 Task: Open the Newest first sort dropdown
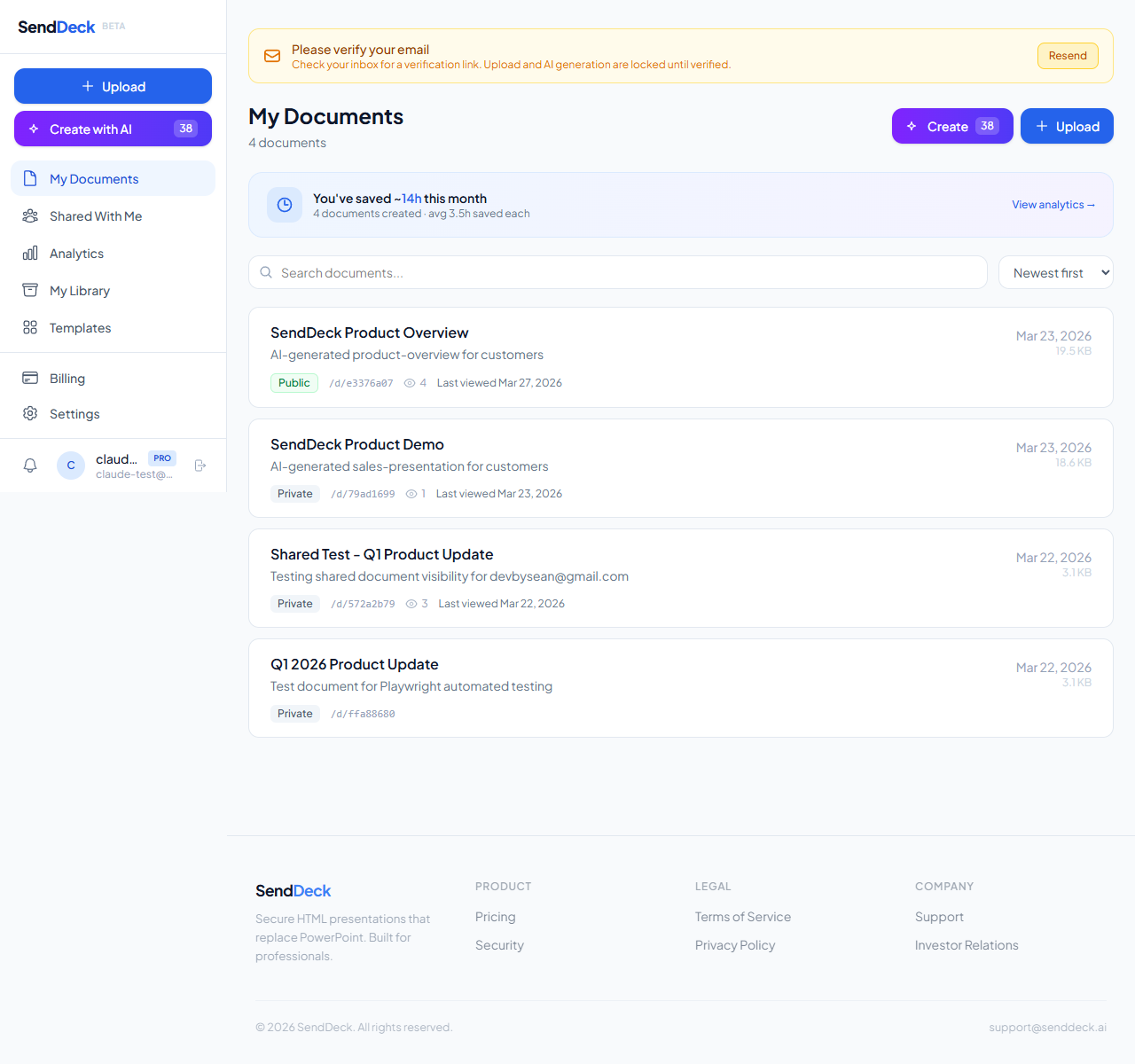(1055, 272)
